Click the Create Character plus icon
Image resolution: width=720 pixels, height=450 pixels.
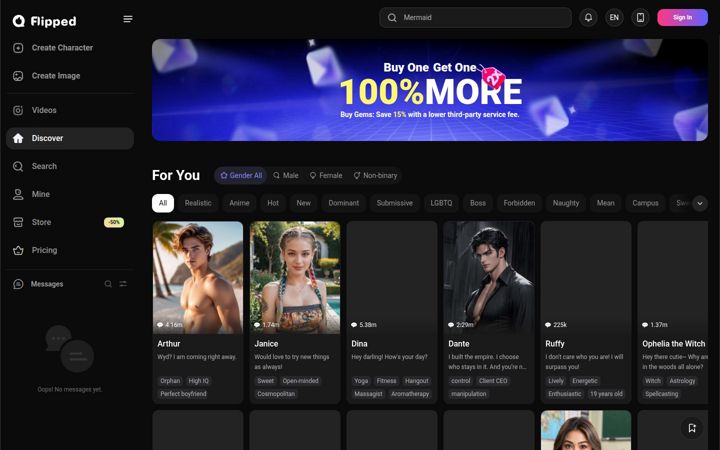tap(18, 48)
